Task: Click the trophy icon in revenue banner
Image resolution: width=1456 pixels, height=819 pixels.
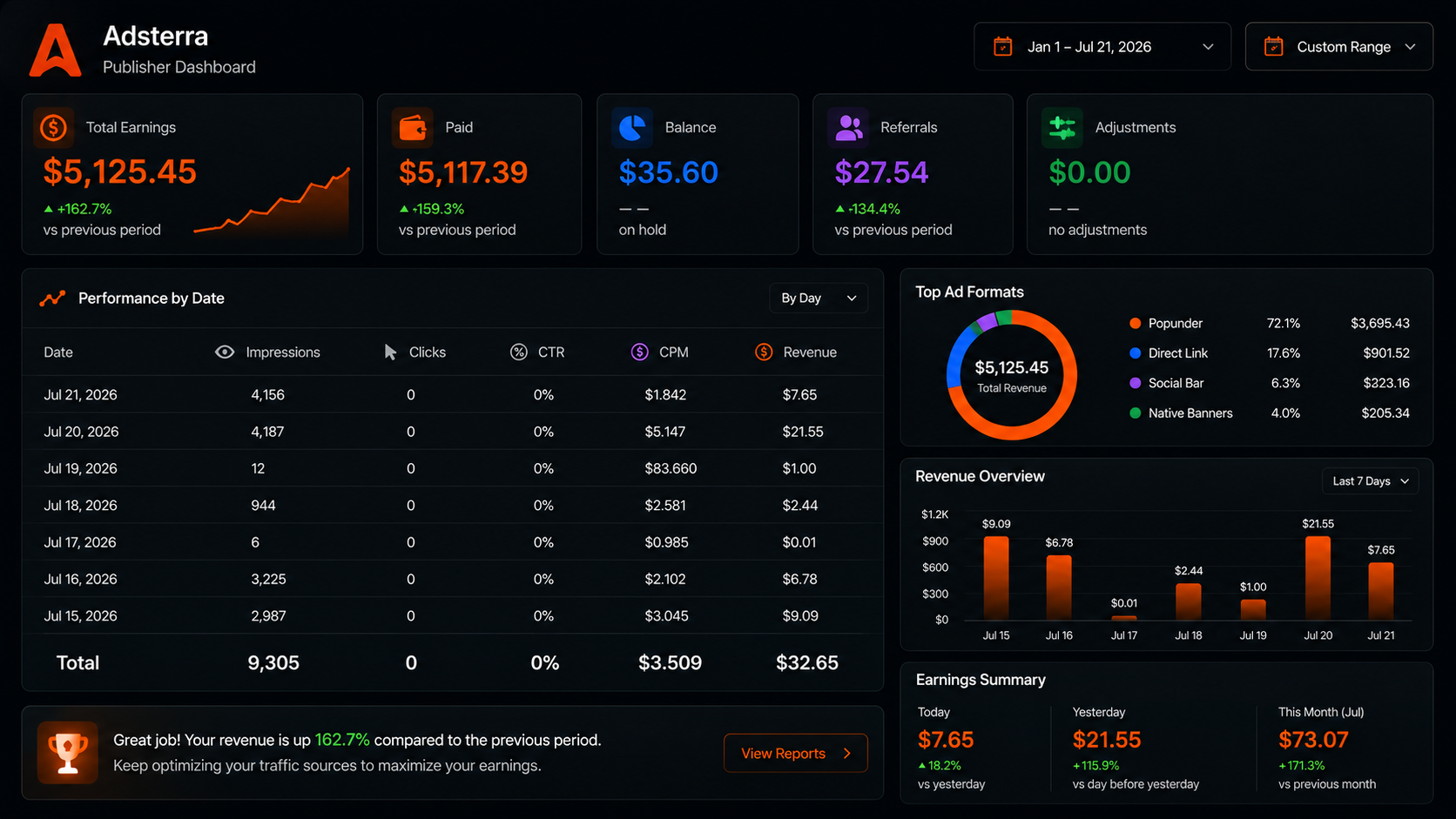Action: tap(68, 753)
